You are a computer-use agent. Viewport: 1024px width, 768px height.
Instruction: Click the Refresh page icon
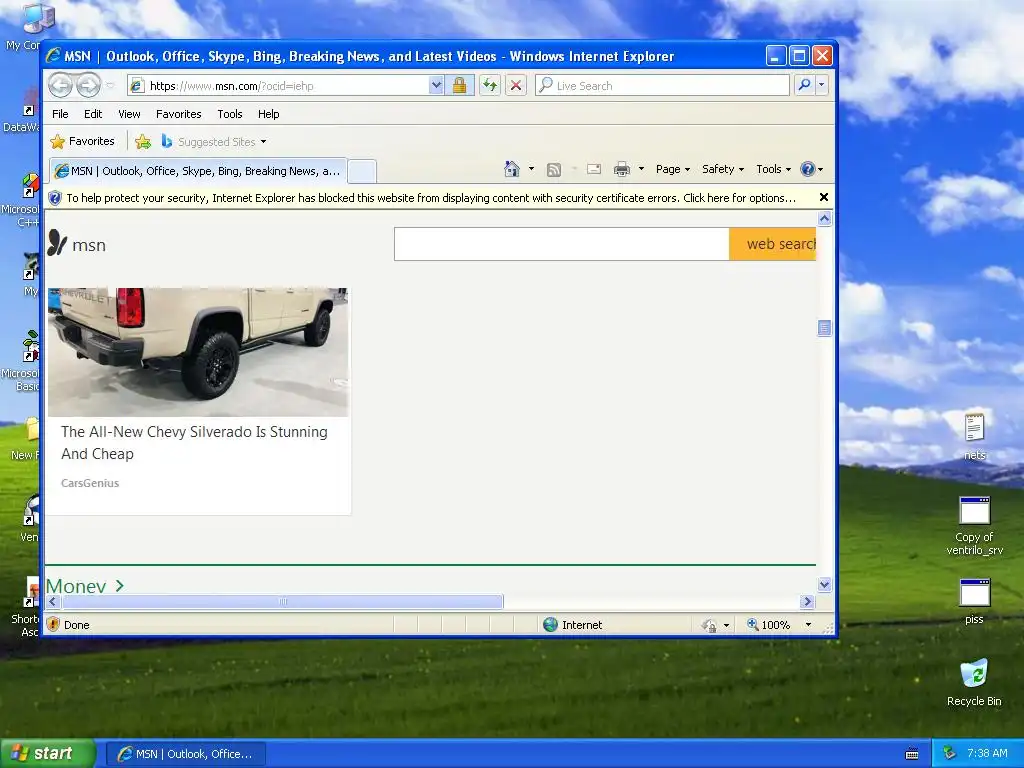(490, 86)
